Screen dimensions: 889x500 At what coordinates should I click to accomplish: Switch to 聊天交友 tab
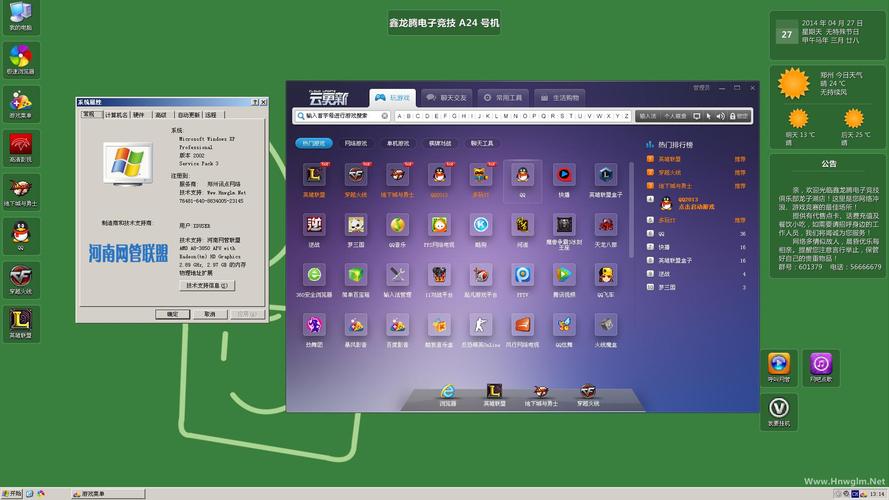446,98
